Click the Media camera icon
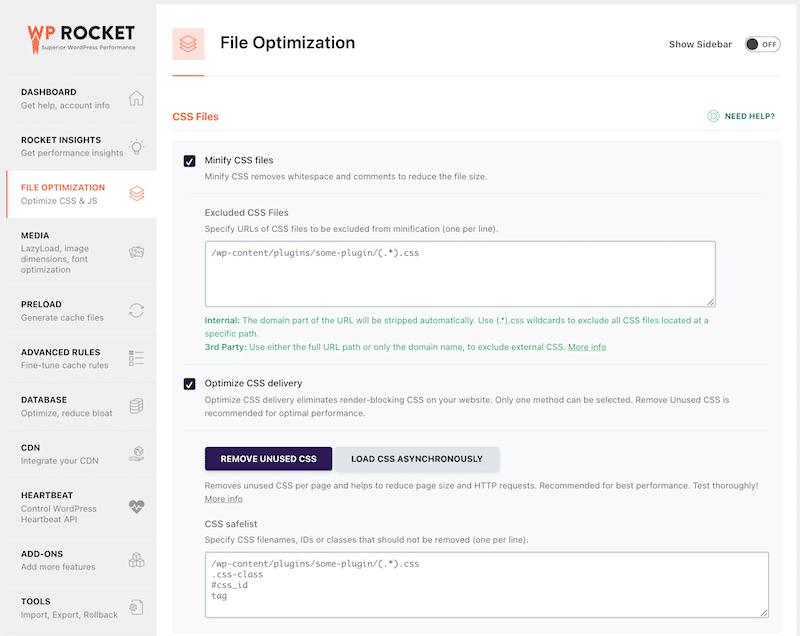 click(136, 252)
